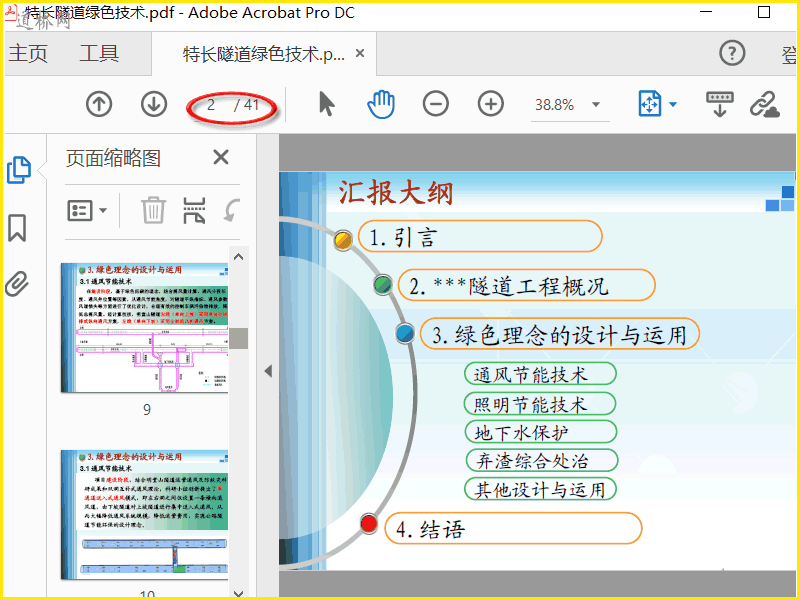
Task: Click the yellow bullet beside 引言
Action: point(343,240)
